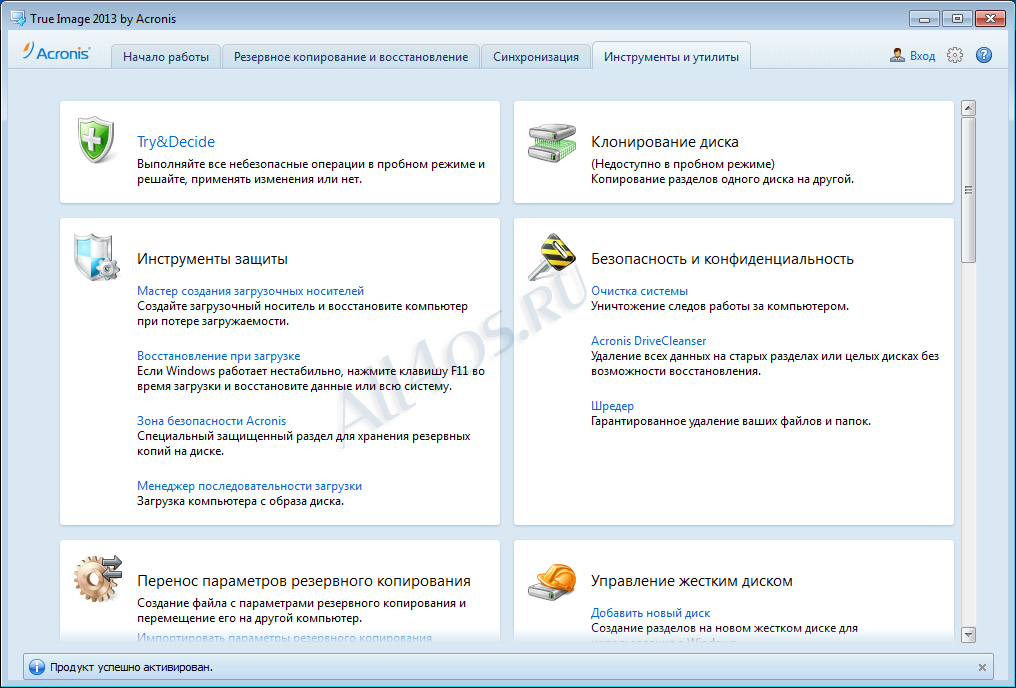Launch Acronis DriveCleanser link
Image resolution: width=1016 pixels, height=688 pixels.
click(x=648, y=341)
